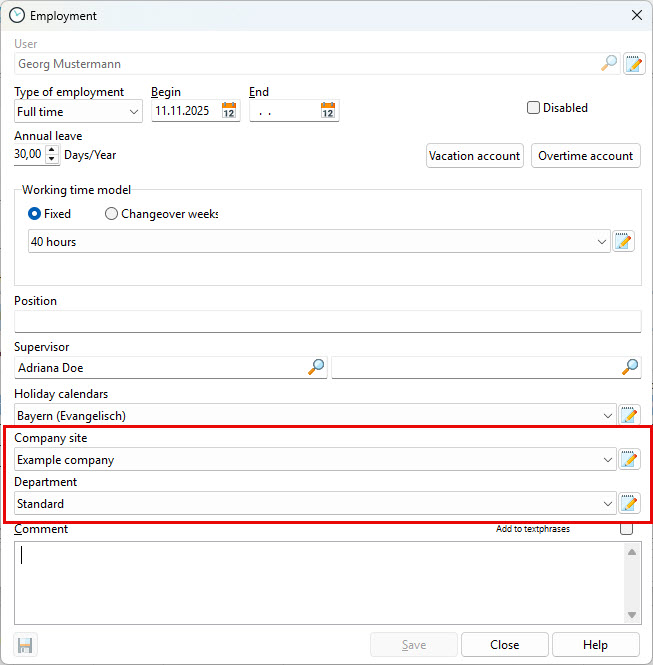Click the edit icon for Holiday calendars
The width and height of the screenshot is (653, 665).
pos(628,415)
